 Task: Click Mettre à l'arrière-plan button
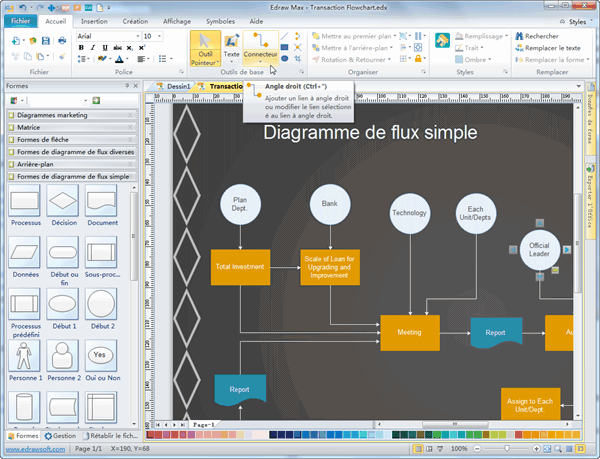coord(352,48)
